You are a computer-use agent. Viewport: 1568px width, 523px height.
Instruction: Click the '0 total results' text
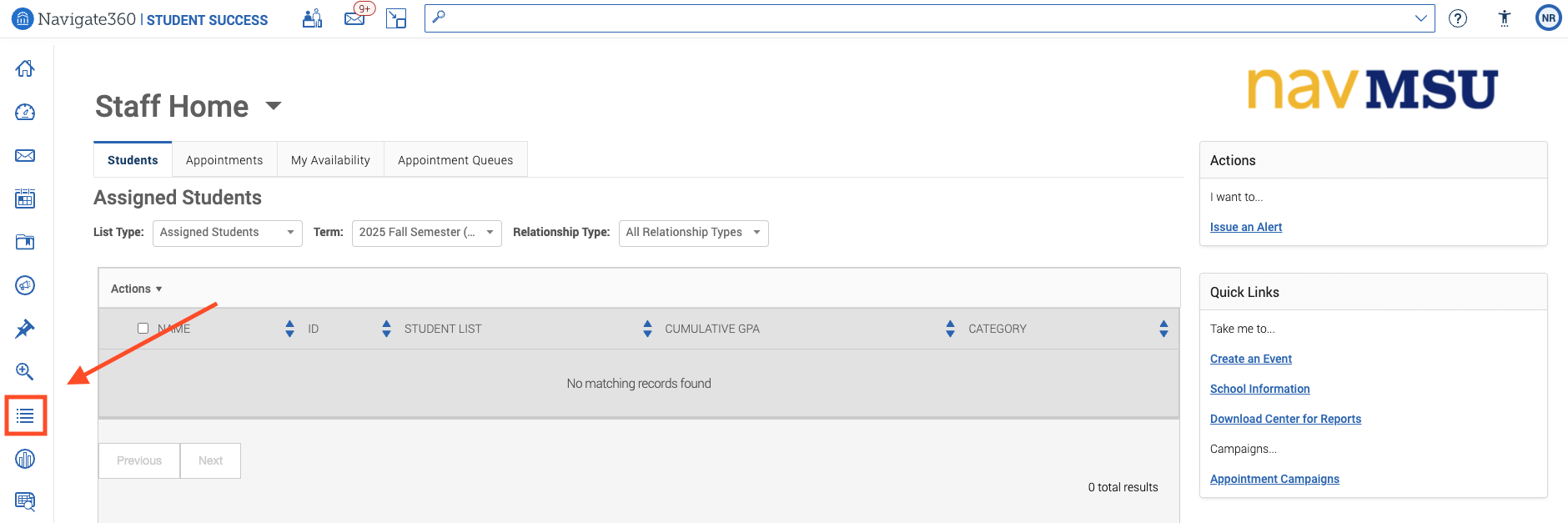(1123, 487)
